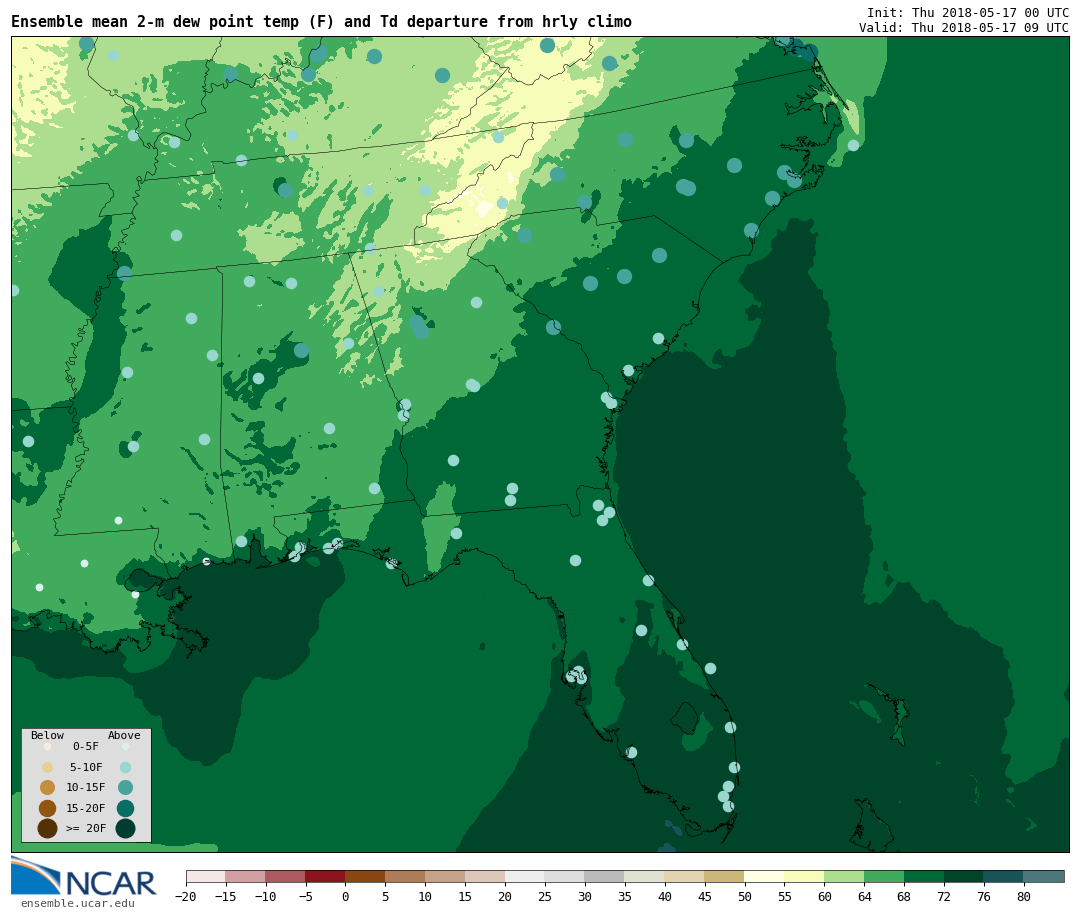
Task: Click the Below 15-20F brown legend circle
Action: 47,808
